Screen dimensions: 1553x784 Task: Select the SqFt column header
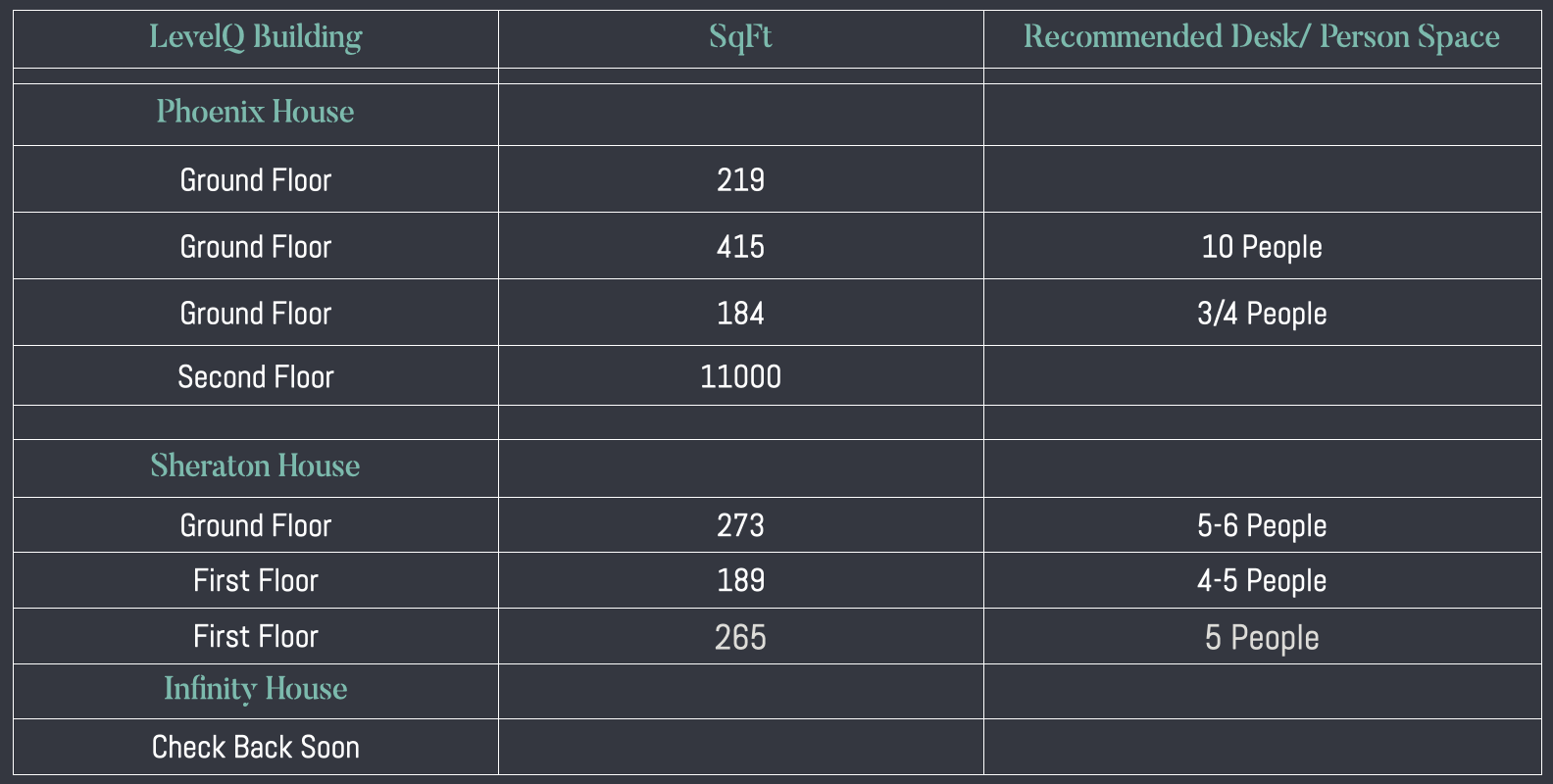(x=740, y=37)
